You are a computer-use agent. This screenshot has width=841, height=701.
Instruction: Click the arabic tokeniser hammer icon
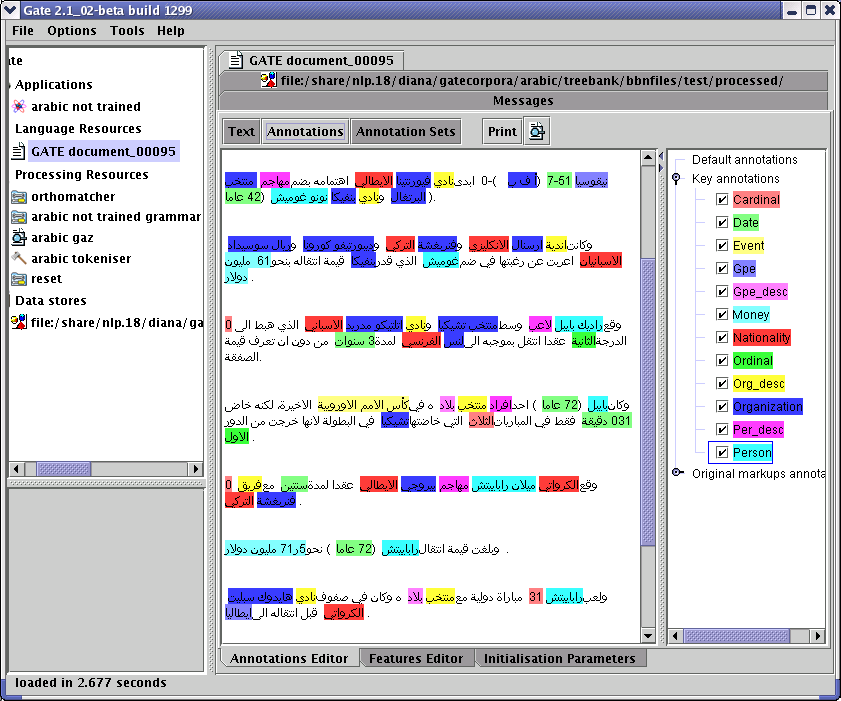[19, 259]
